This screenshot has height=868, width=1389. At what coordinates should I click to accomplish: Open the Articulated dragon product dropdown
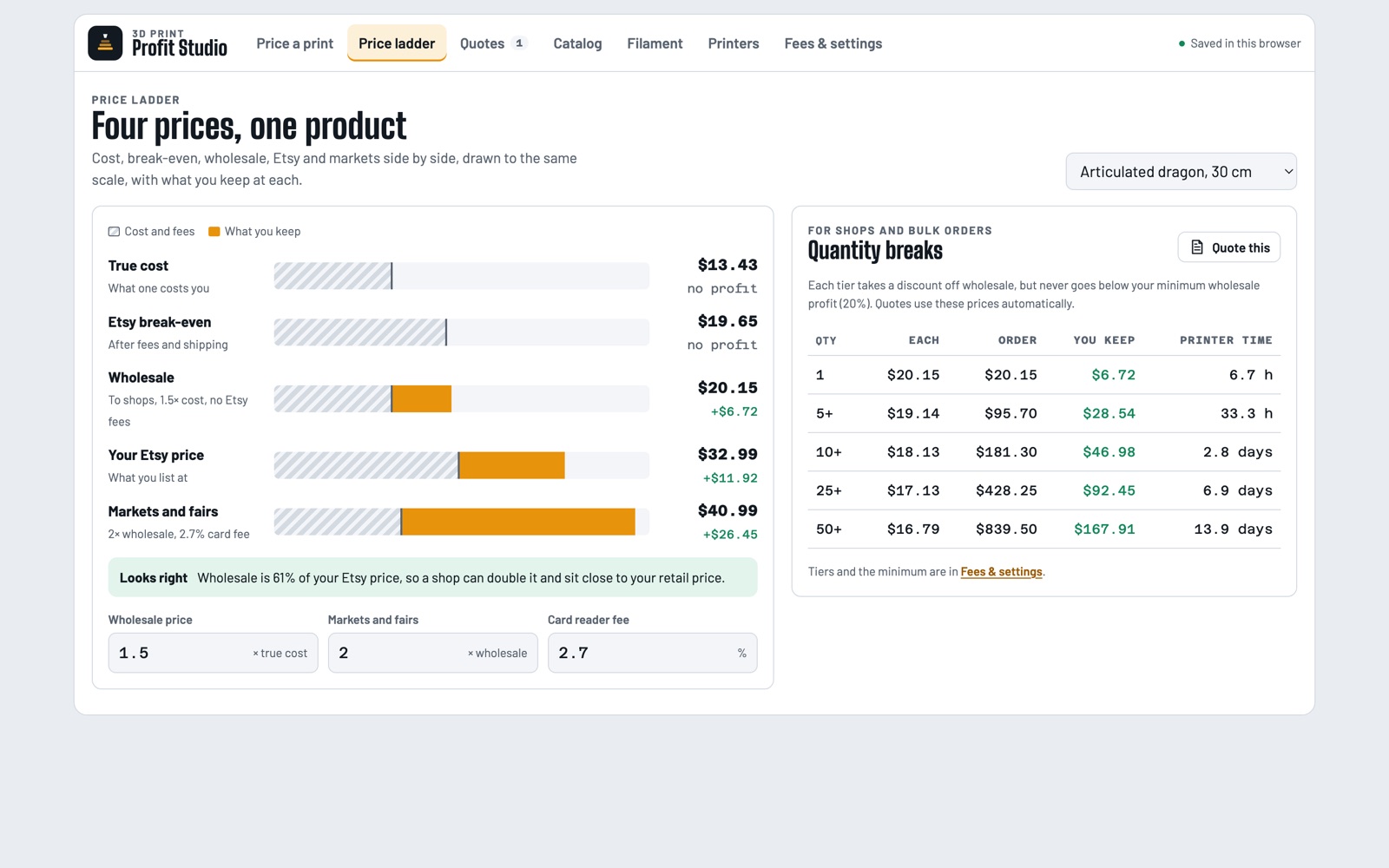coord(1181,172)
